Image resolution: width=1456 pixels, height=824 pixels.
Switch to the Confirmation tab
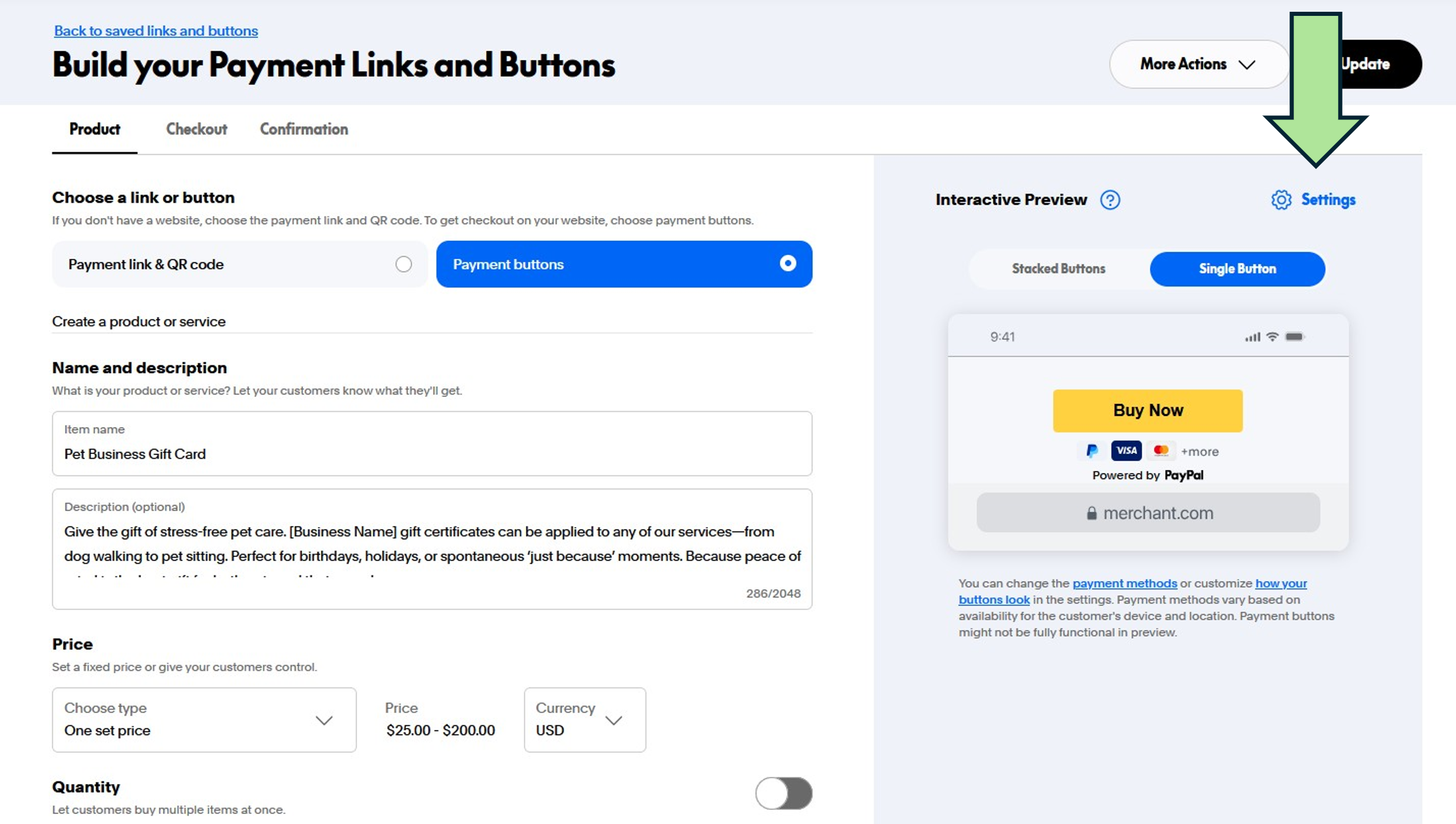[304, 129]
